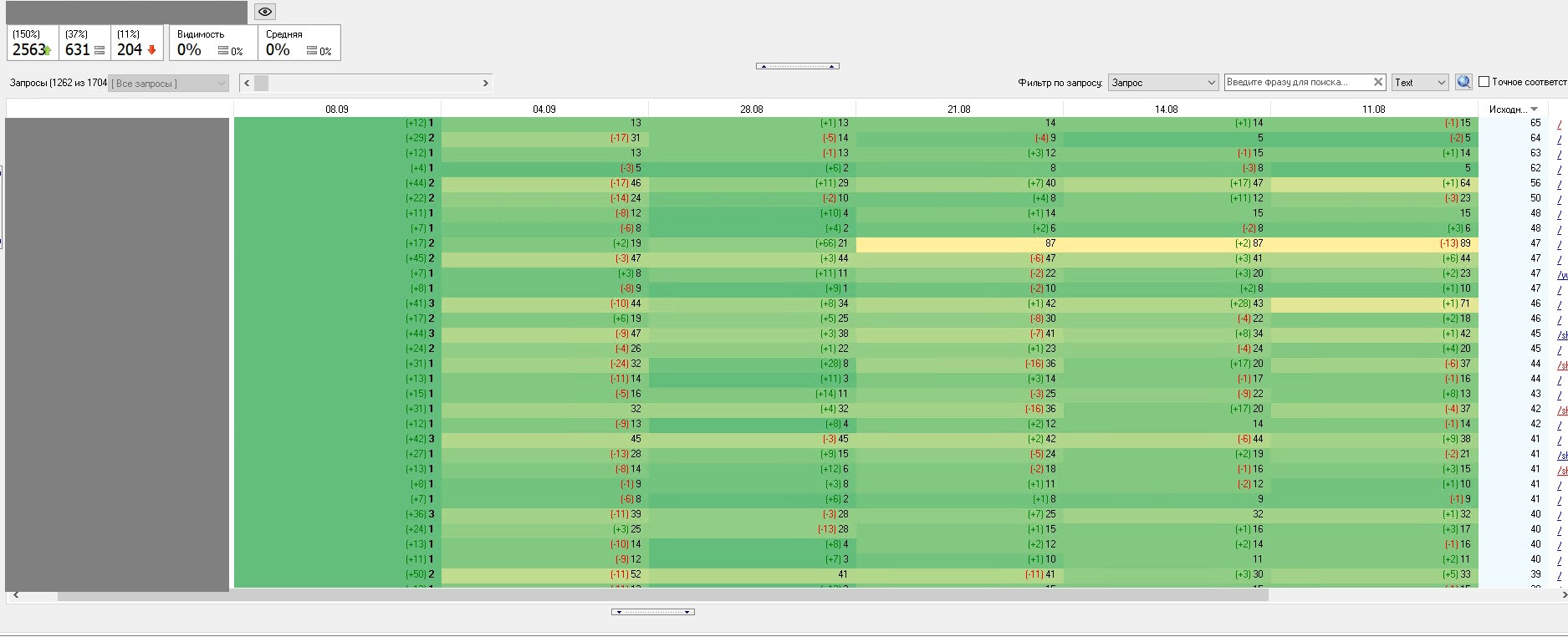Click the table's horizontal scrollbar thumb

click(663, 595)
